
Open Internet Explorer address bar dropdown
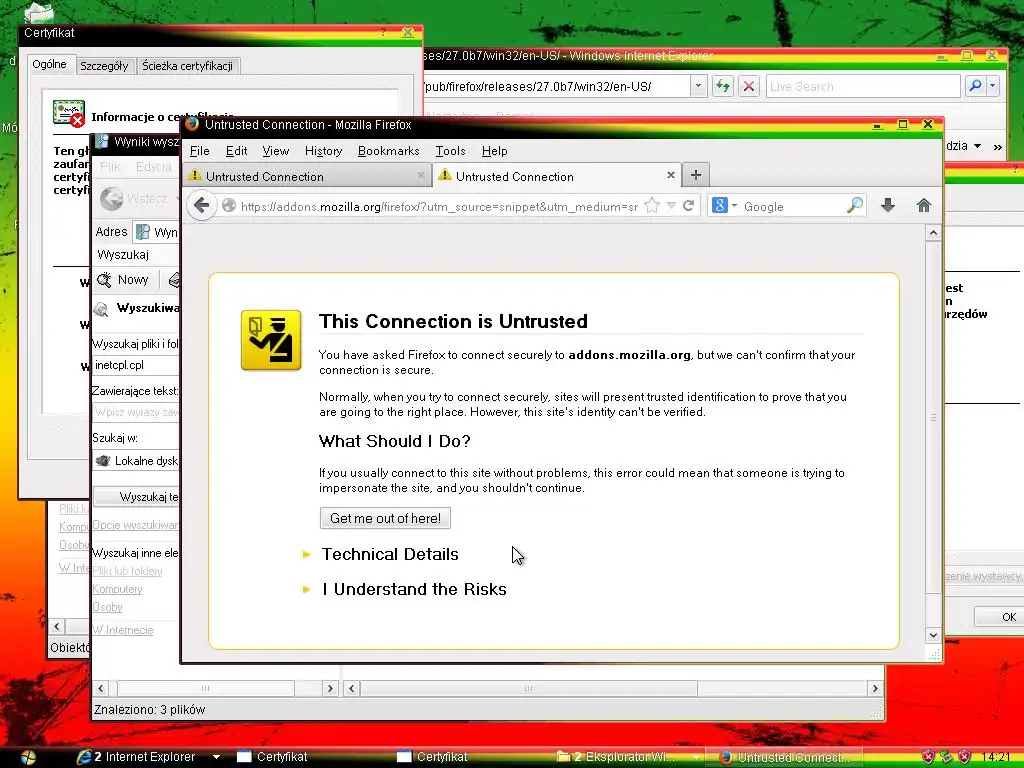click(698, 86)
